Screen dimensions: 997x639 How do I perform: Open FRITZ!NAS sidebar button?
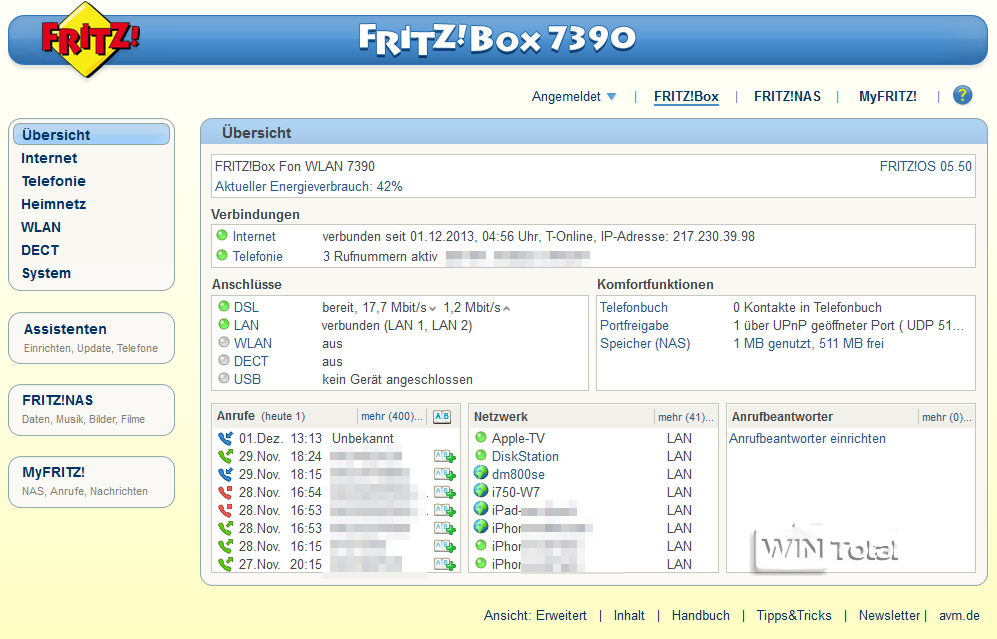tap(91, 409)
